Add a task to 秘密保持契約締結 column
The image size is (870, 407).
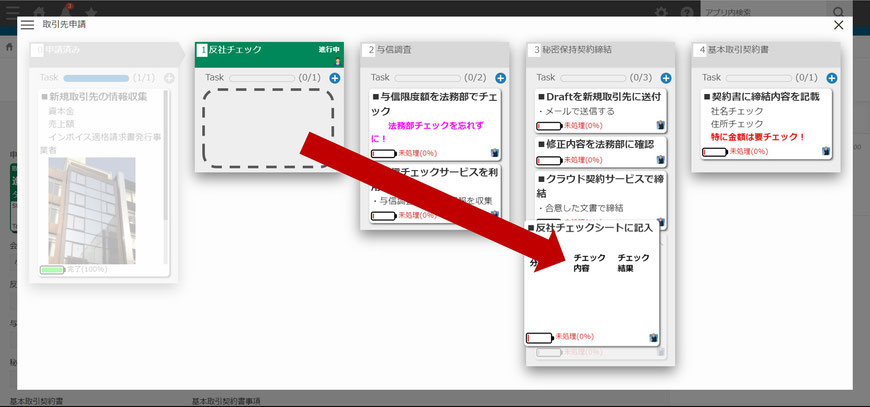click(x=666, y=77)
